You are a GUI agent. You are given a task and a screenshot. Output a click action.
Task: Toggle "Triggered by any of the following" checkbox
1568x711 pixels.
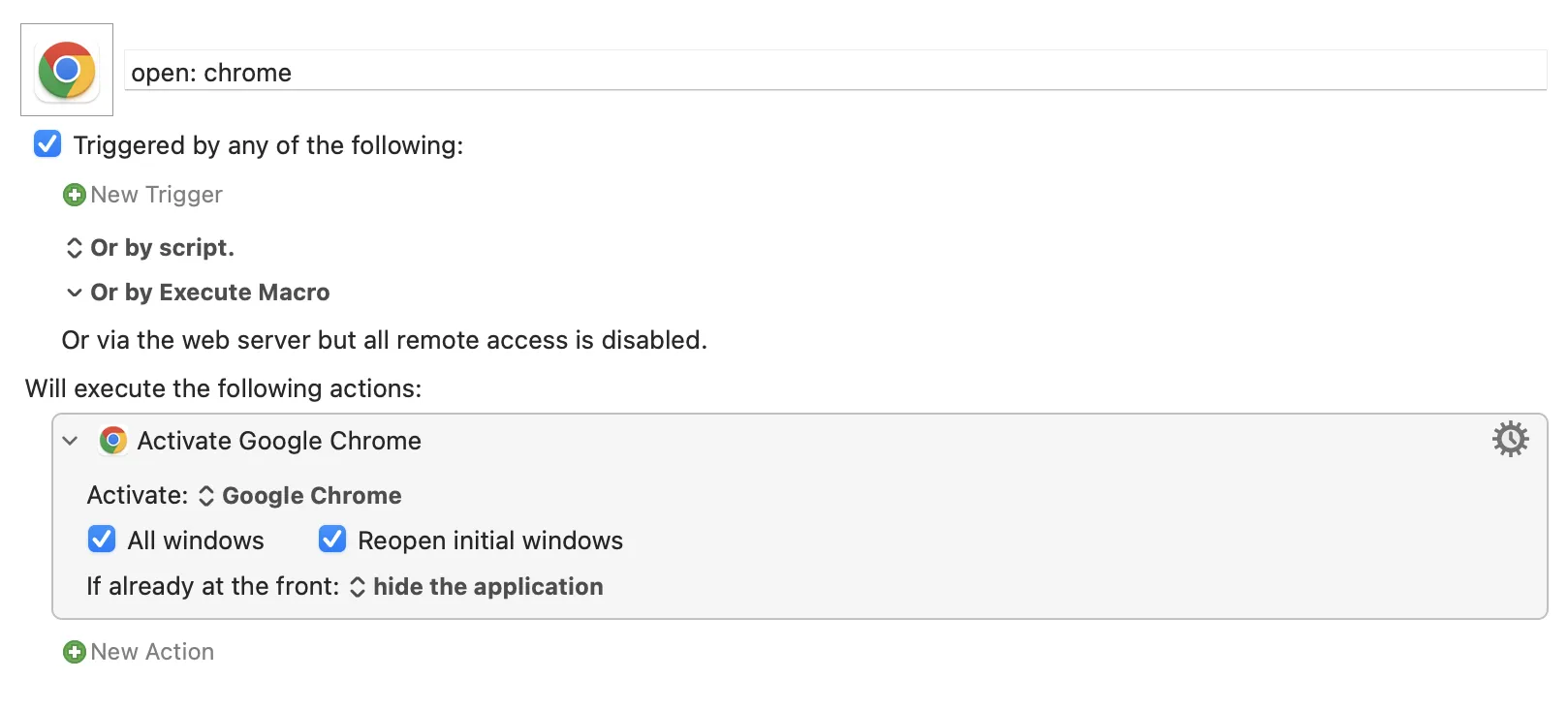(x=47, y=144)
